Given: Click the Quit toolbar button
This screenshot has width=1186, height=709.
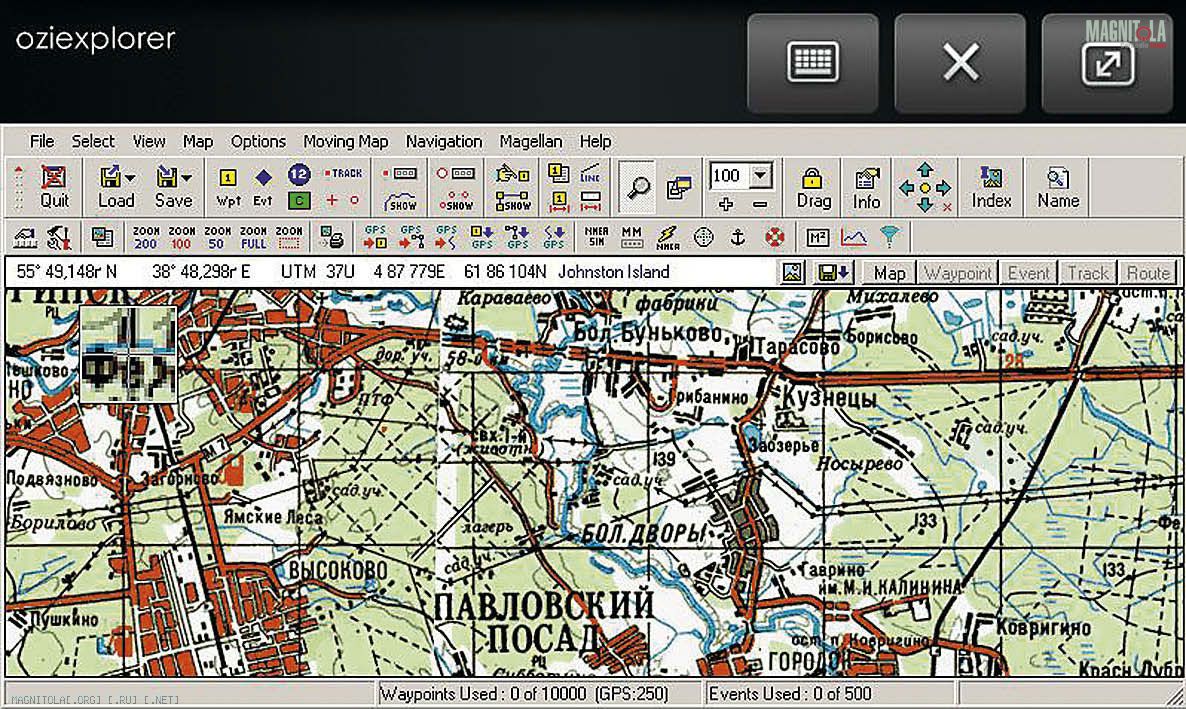Looking at the screenshot, I should pyautogui.click(x=54, y=187).
